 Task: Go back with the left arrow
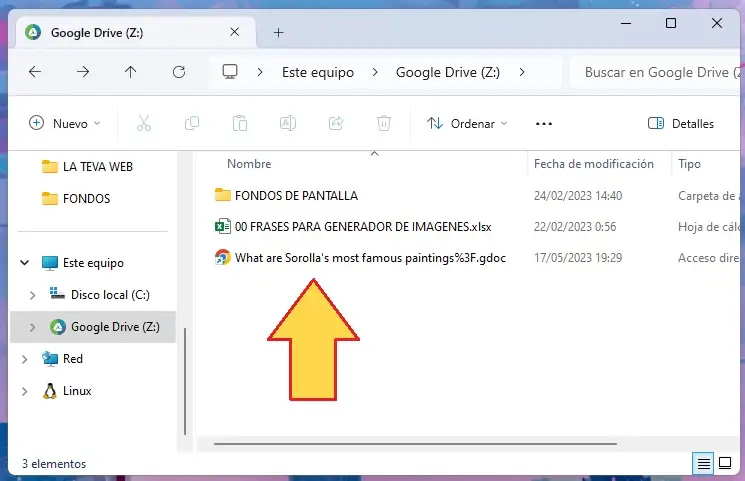pyautogui.click(x=35, y=72)
